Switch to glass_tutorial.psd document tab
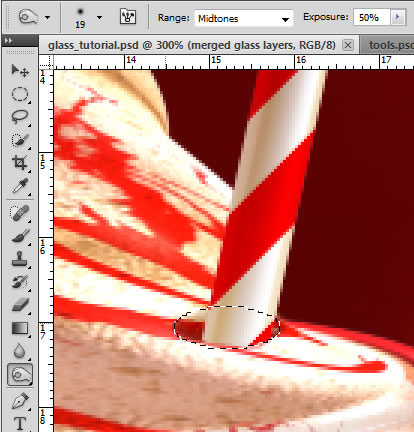414x432 pixels. [192, 45]
